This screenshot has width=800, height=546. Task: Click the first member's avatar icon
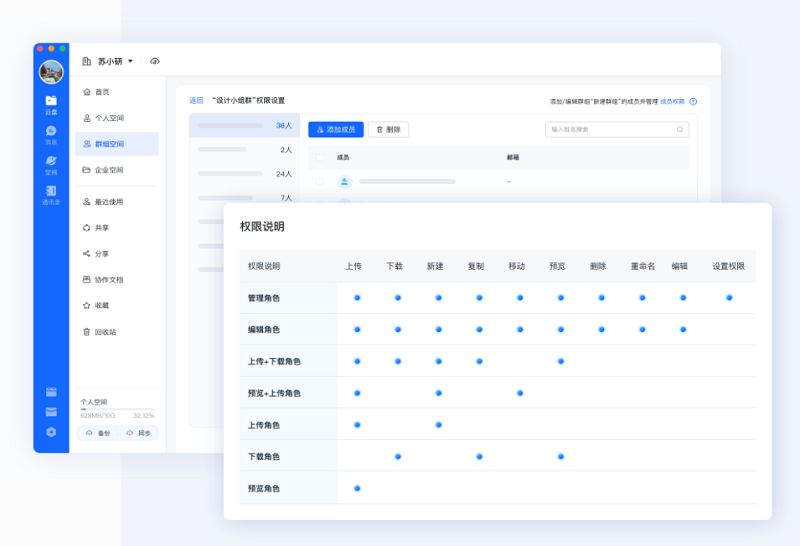(x=344, y=182)
